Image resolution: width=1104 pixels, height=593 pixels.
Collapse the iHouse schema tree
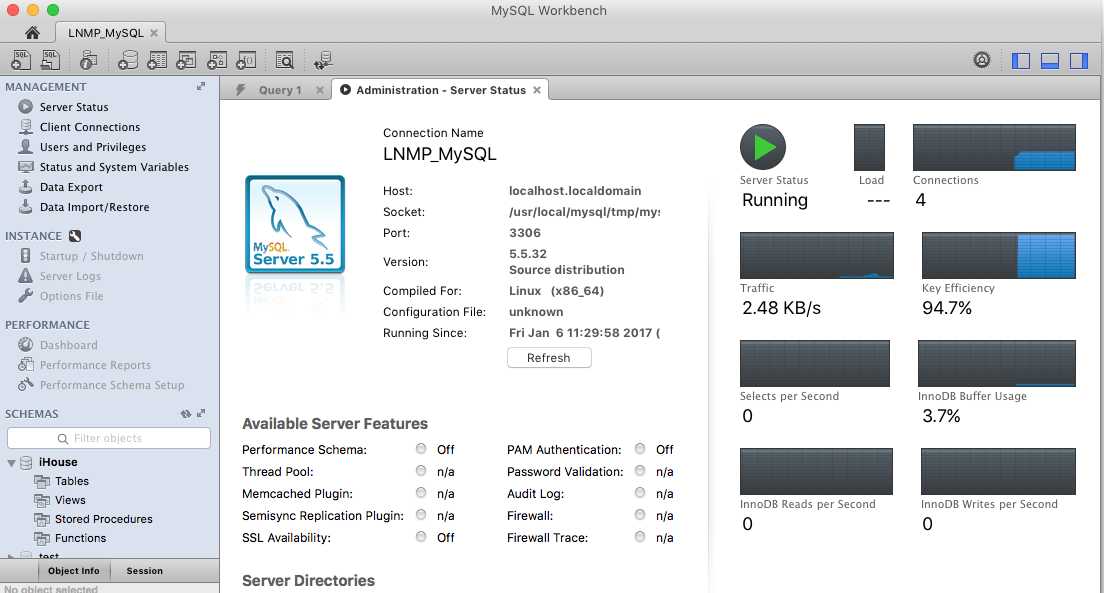(11, 463)
